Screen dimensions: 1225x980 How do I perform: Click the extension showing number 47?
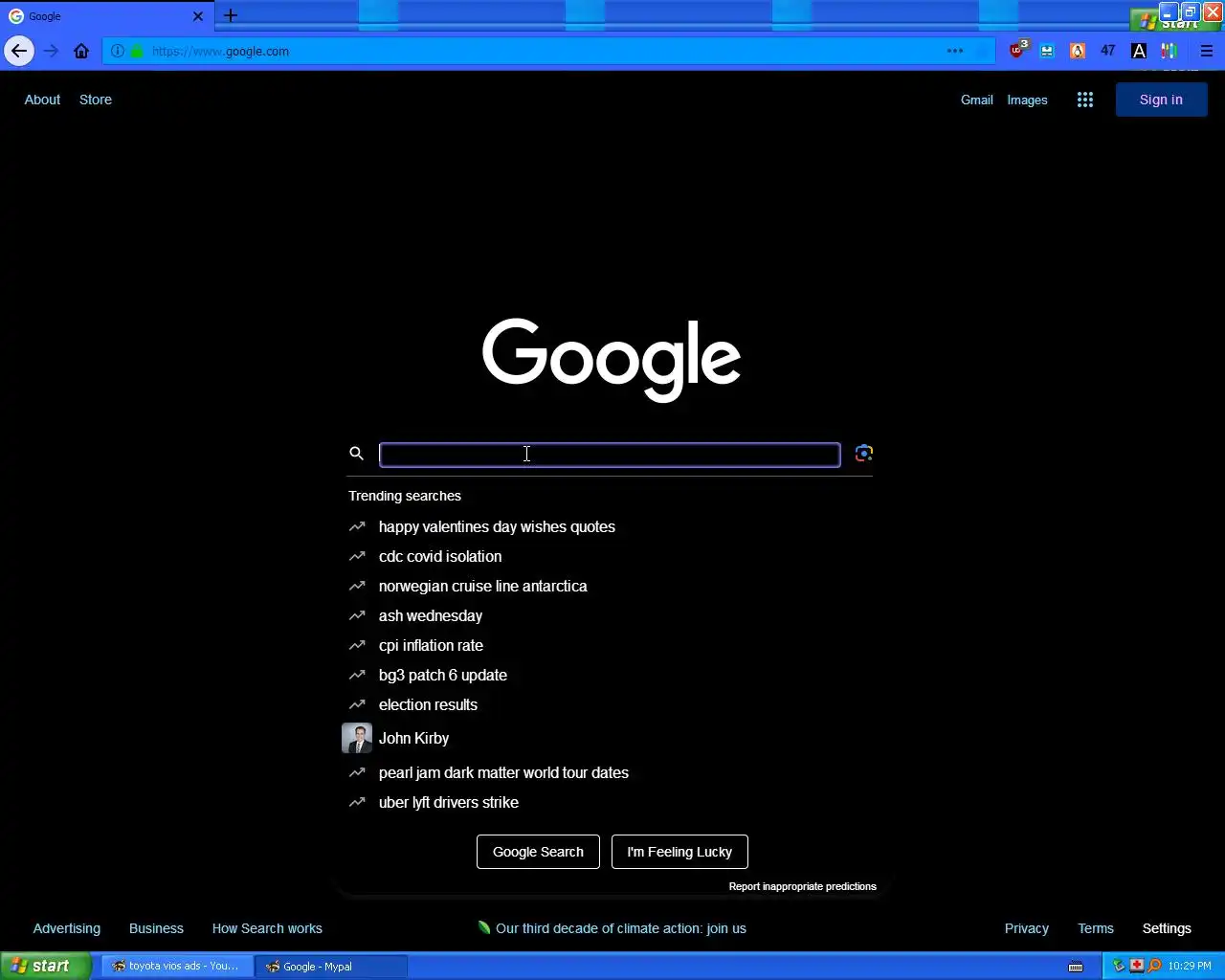1108,51
